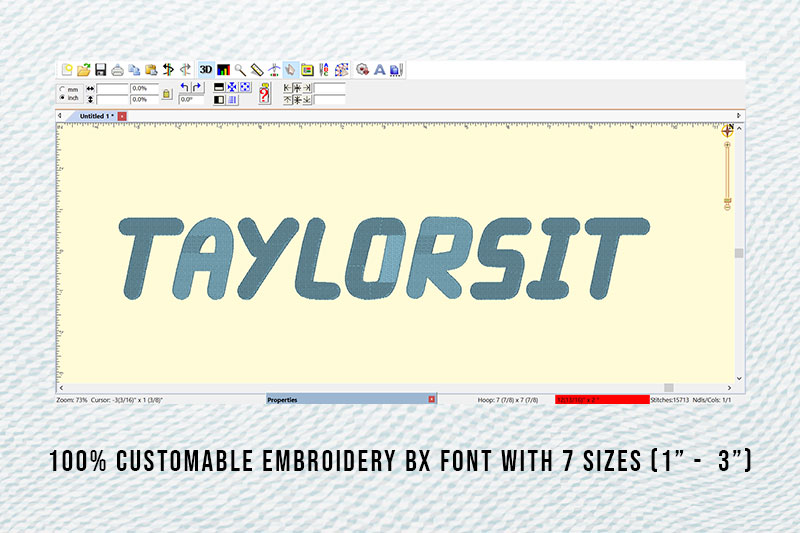
Task: Open help with the red question mark icon
Action: point(264,94)
